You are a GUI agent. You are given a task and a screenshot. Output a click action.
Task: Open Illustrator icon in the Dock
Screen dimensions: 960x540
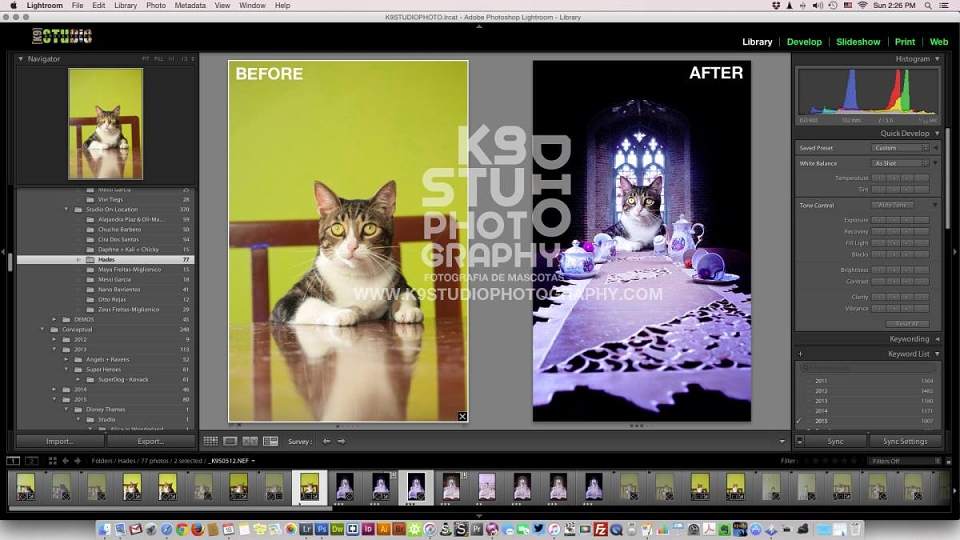[x=384, y=529]
